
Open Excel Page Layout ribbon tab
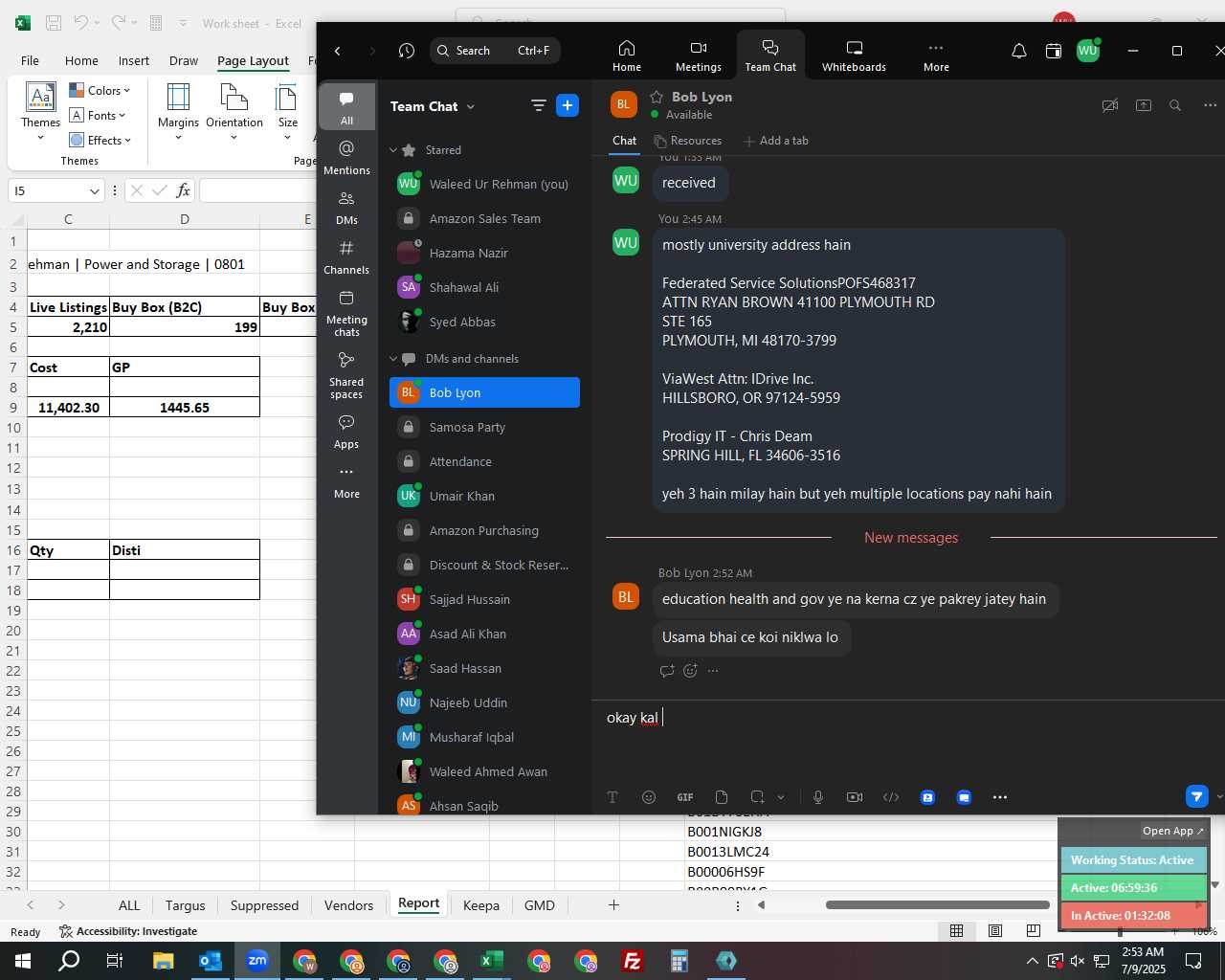point(253,61)
